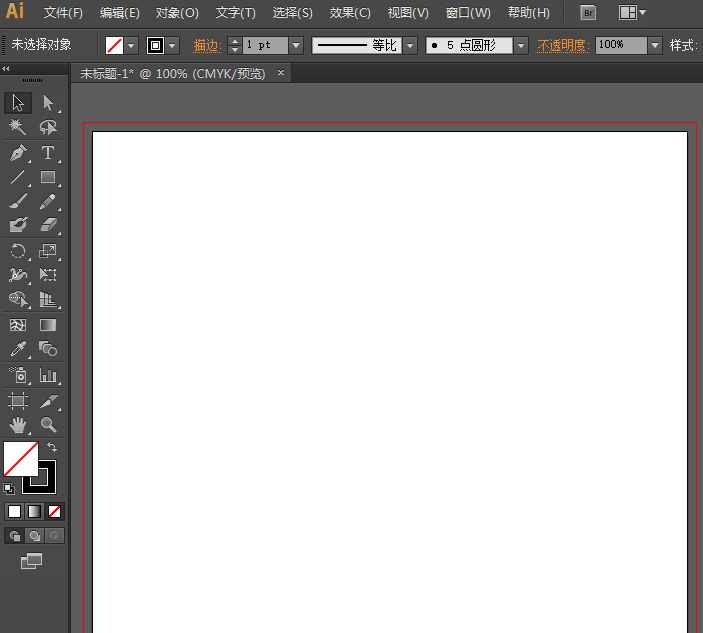
Task: Open opacity 100% dropdown arrow
Action: [655, 45]
